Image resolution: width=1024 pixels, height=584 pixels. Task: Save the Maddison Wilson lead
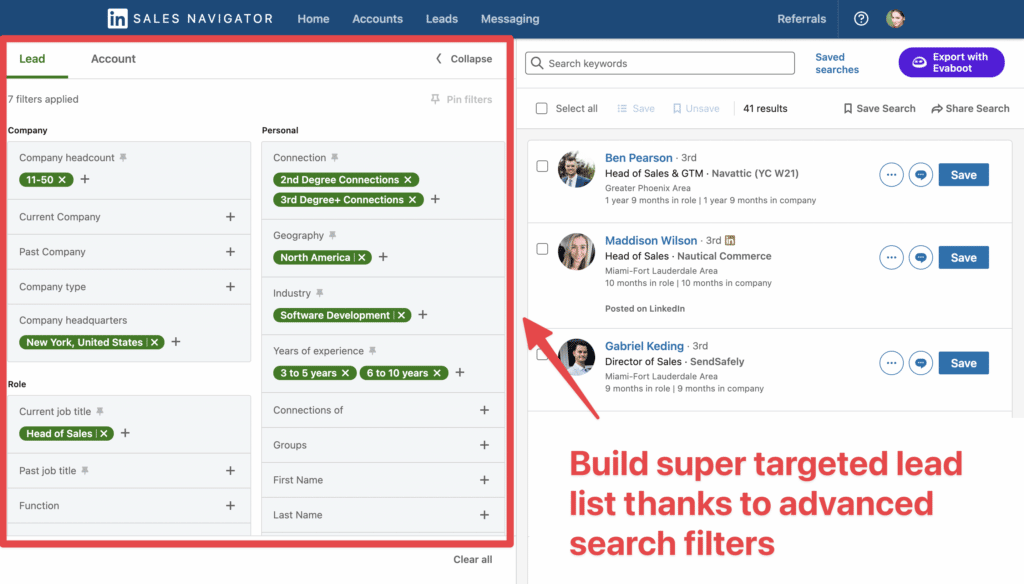963,257
